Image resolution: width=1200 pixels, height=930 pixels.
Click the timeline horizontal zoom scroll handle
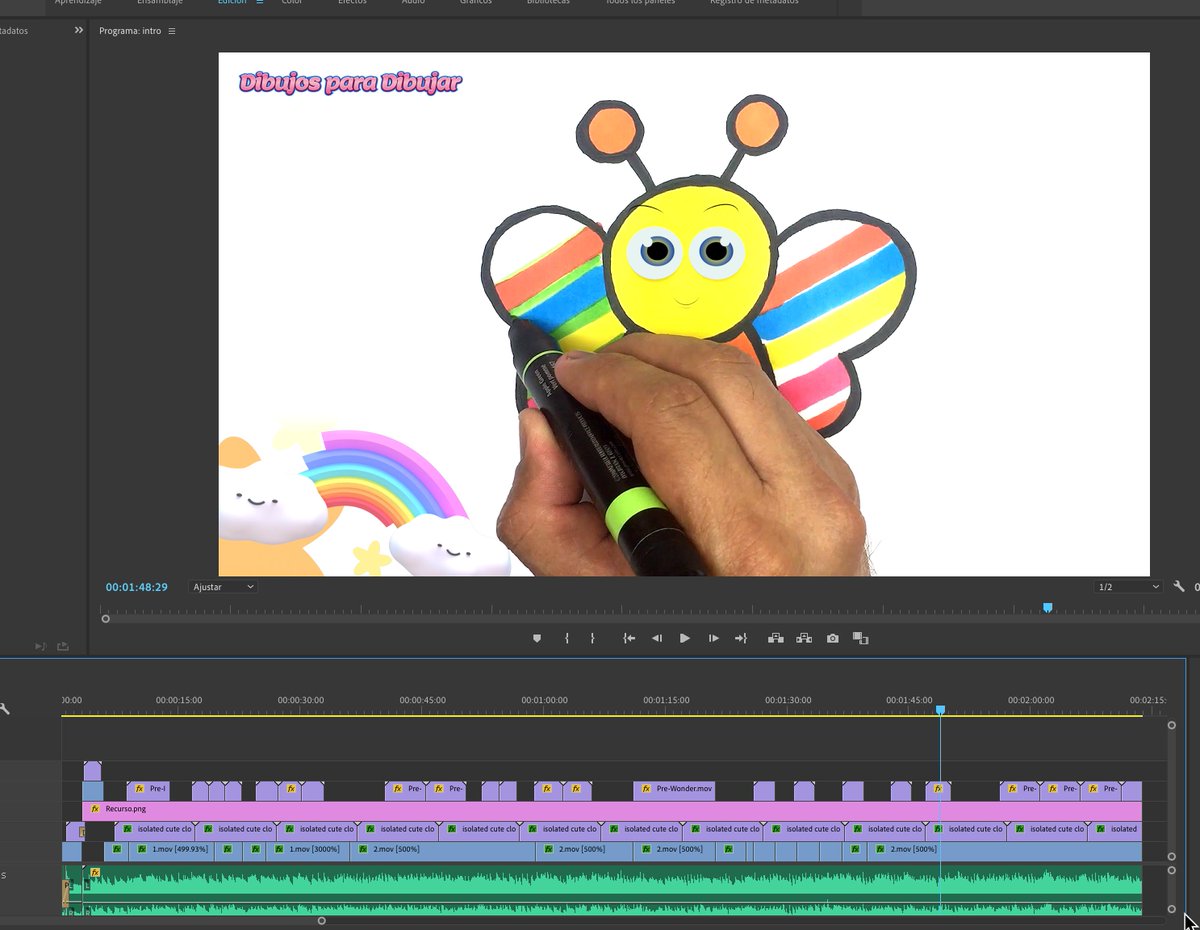(x=321, y=920)
